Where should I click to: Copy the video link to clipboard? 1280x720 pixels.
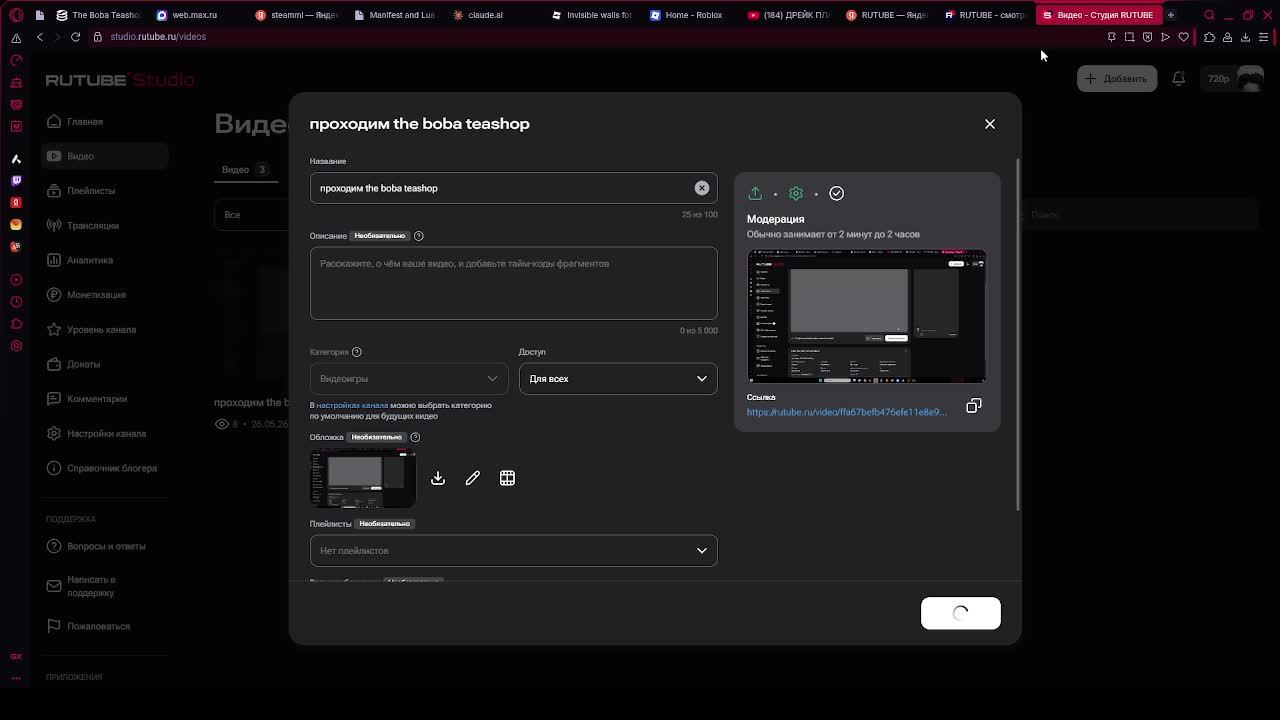(974, 406)
